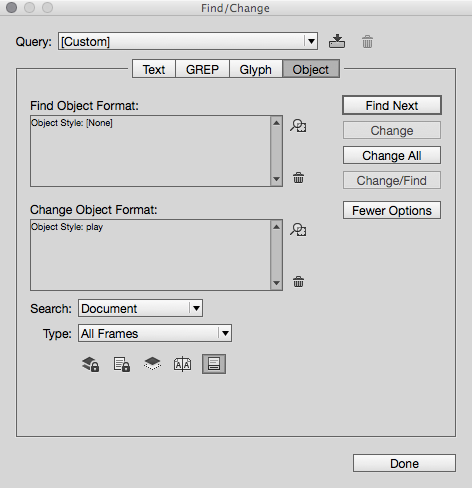Screen dimensions: 472x488
Task: Switch to the Glyph tab
Action: pyautogui.click(x=256, y=69)
